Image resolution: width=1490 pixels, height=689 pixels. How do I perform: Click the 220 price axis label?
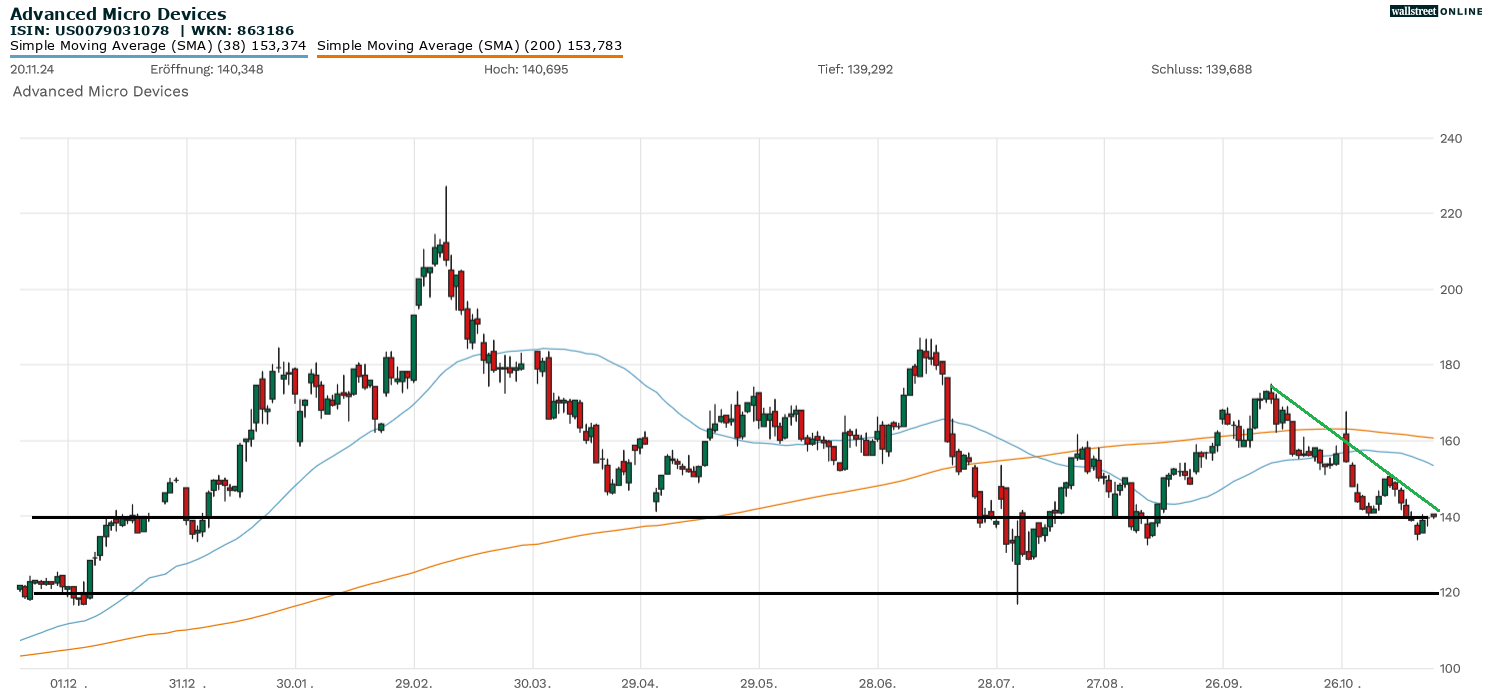point(1452,214)
